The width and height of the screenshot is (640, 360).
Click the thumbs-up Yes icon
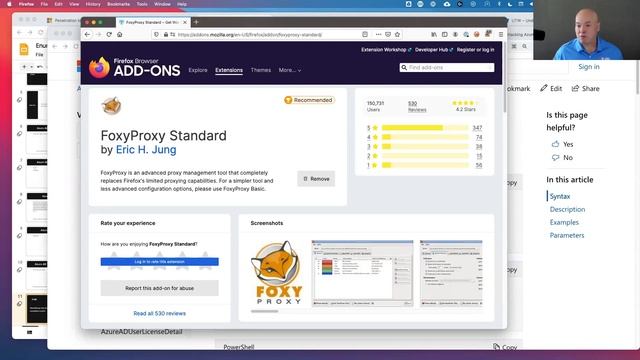pos(555,144)
